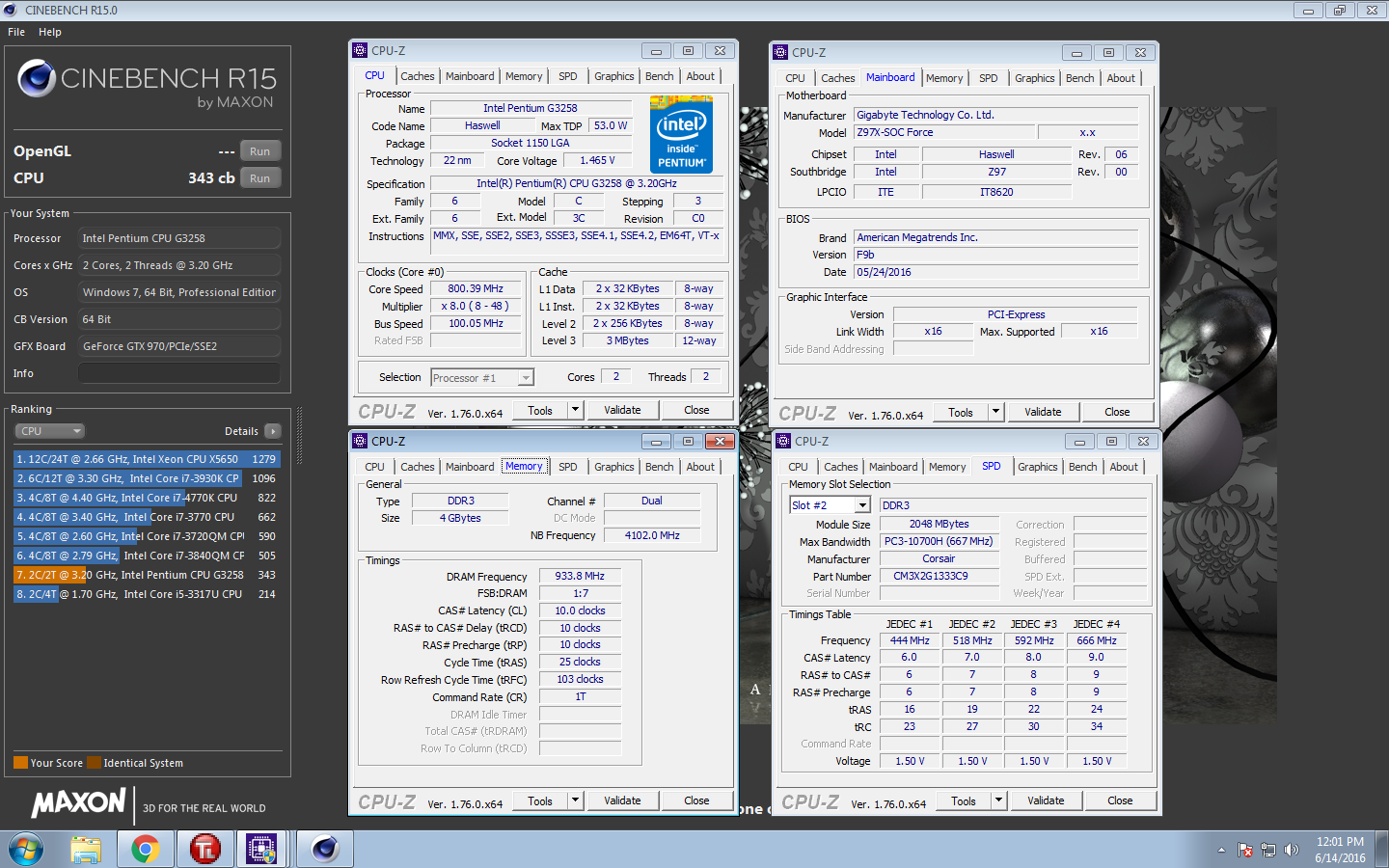The image size is (1389, 868).
Task: Click CPU-Z title icon in SPD window
Action: point(783,441)
